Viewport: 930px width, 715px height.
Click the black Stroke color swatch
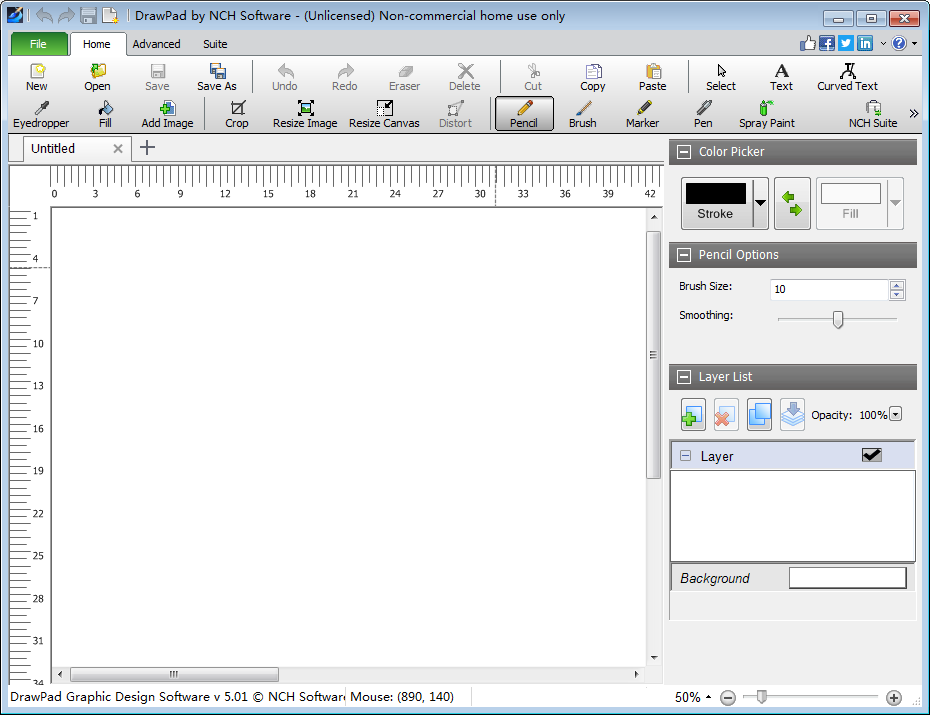(x=716, y=193)
